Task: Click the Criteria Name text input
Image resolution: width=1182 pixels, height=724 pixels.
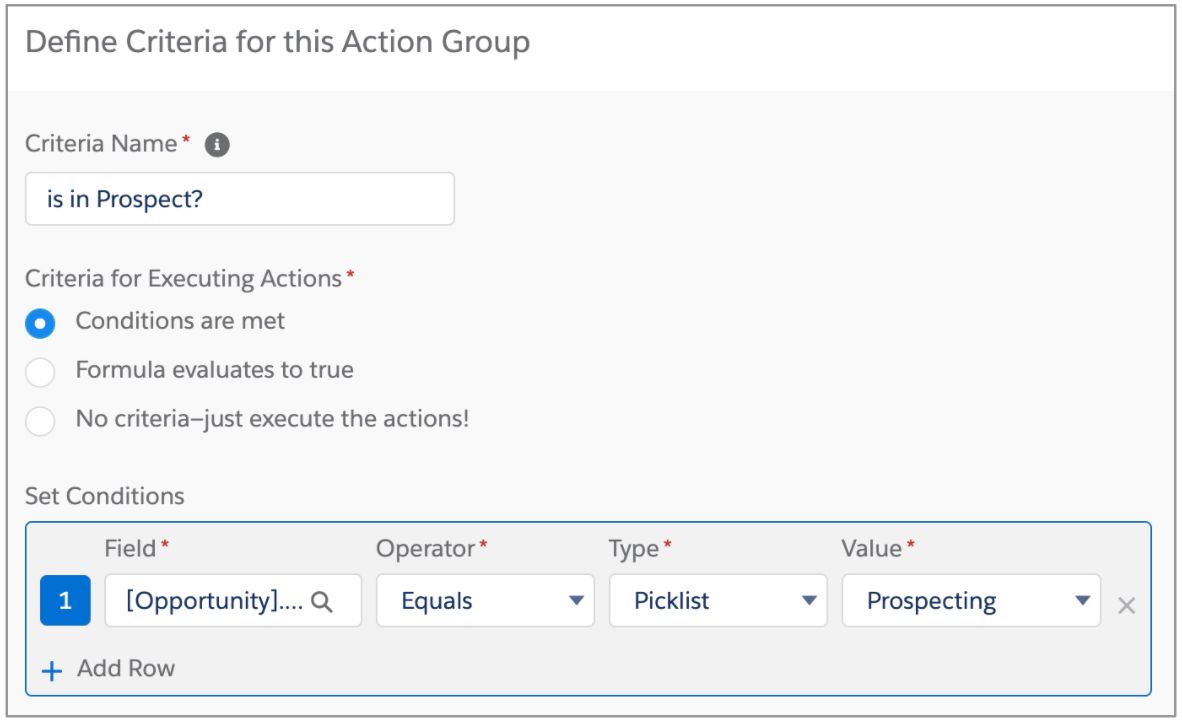Action: 239,199
